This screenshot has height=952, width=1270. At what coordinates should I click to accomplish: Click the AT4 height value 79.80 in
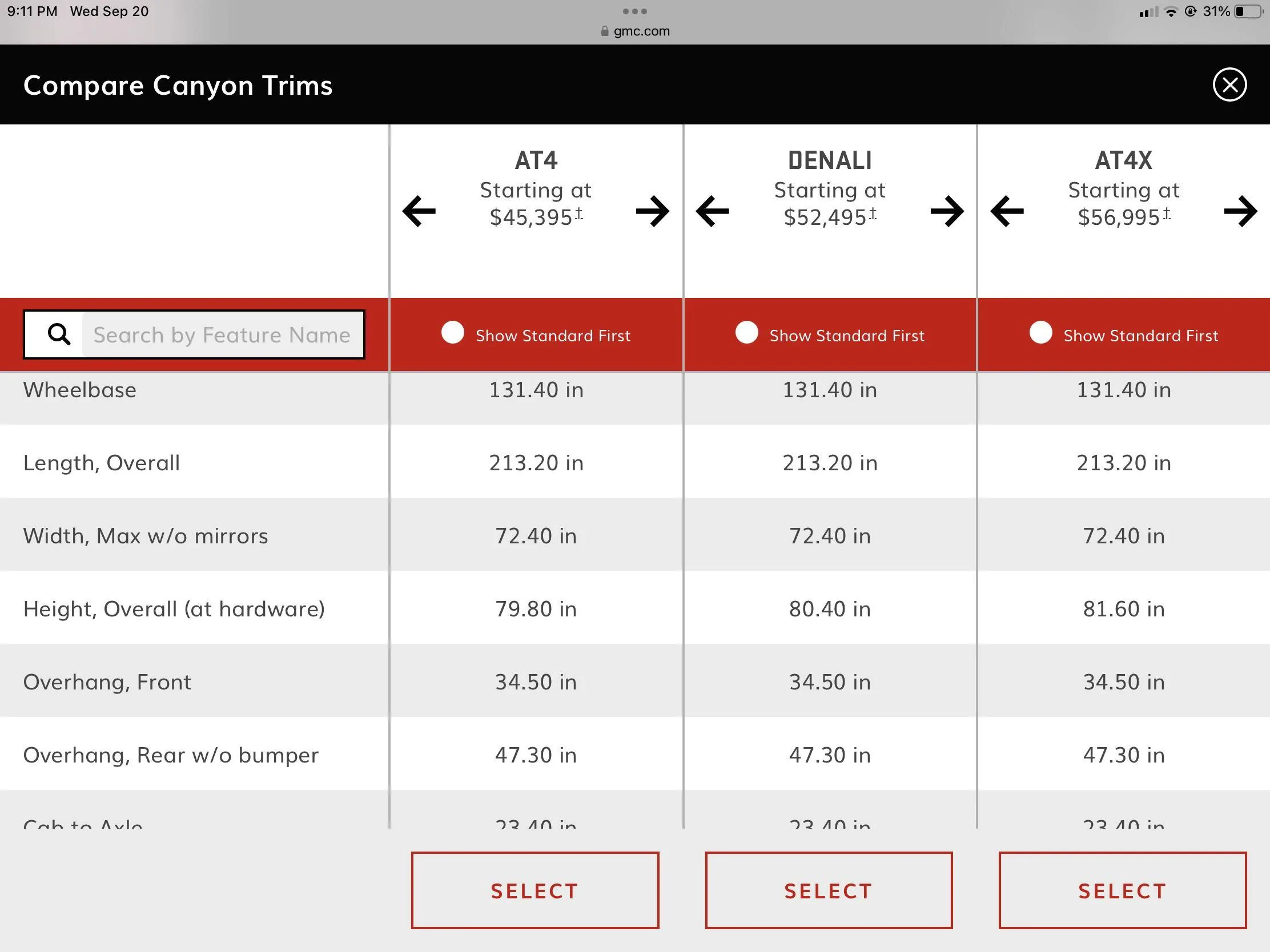tap(536, 609)
